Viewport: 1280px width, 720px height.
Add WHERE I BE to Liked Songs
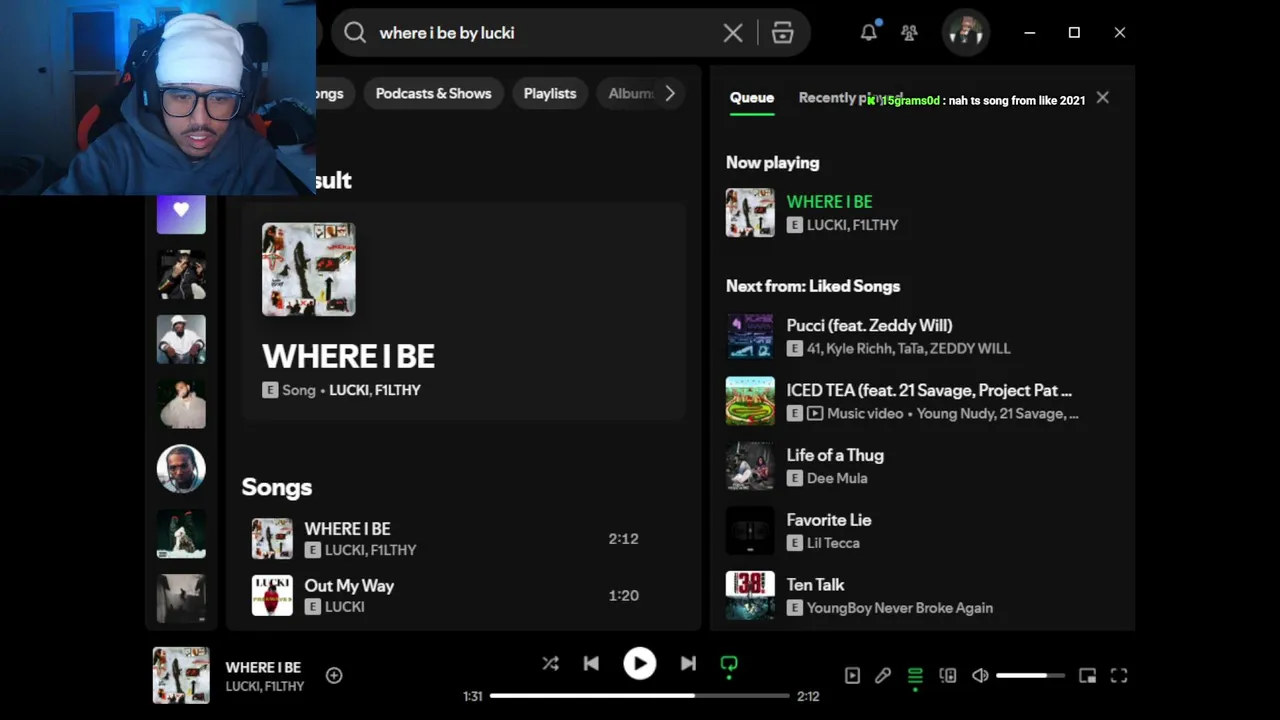(x=334, y=676)
